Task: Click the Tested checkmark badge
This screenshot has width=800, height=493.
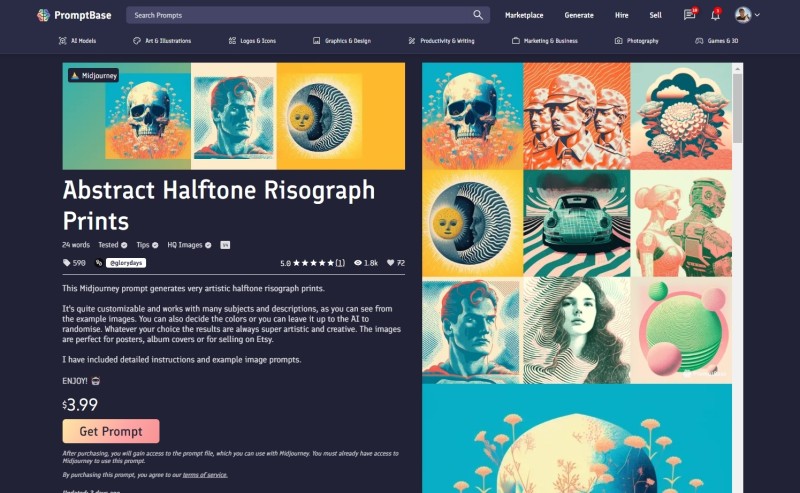Action: [124, 245]
